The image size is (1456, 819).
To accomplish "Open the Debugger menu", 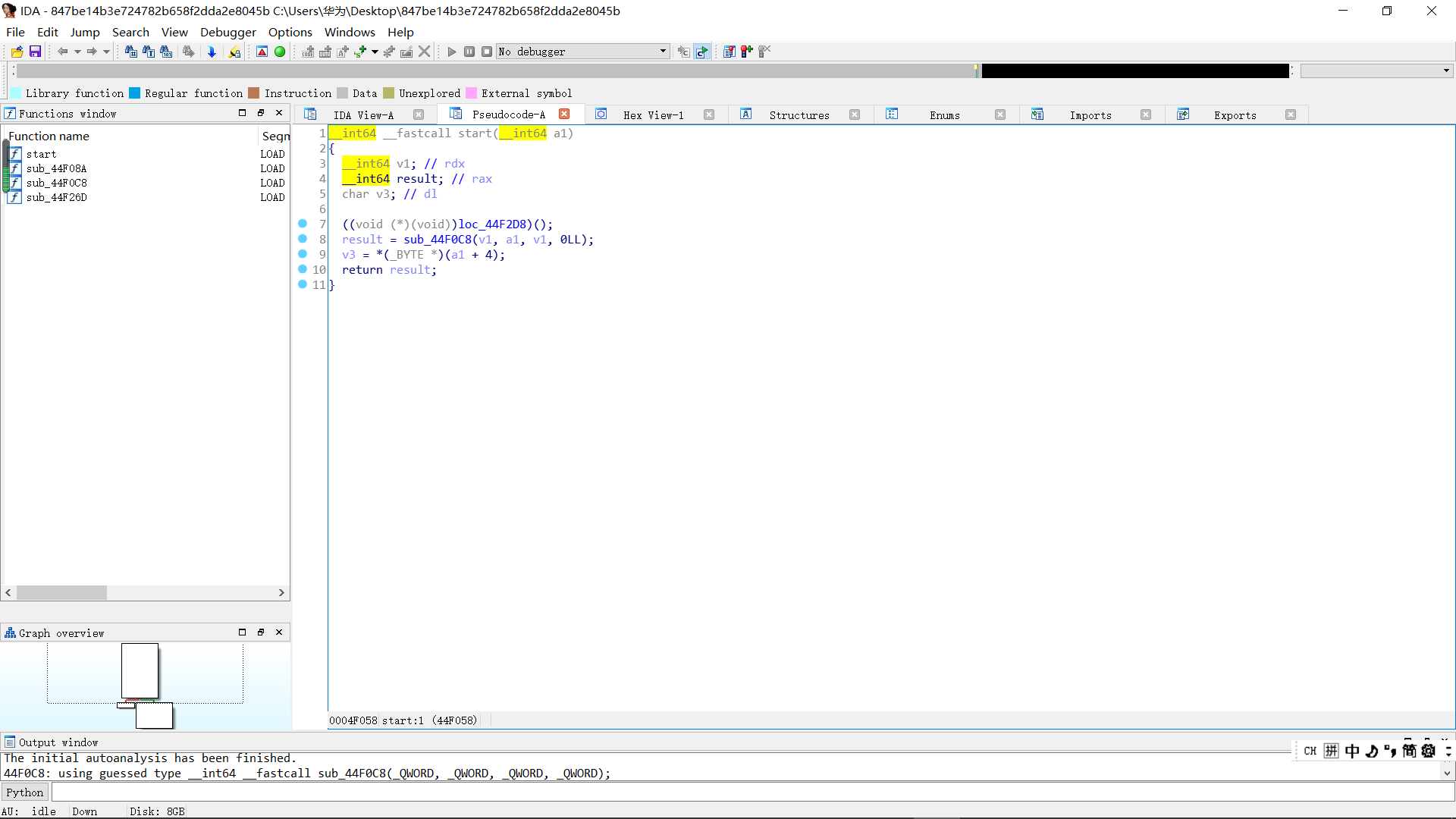I will pos(227,32).
